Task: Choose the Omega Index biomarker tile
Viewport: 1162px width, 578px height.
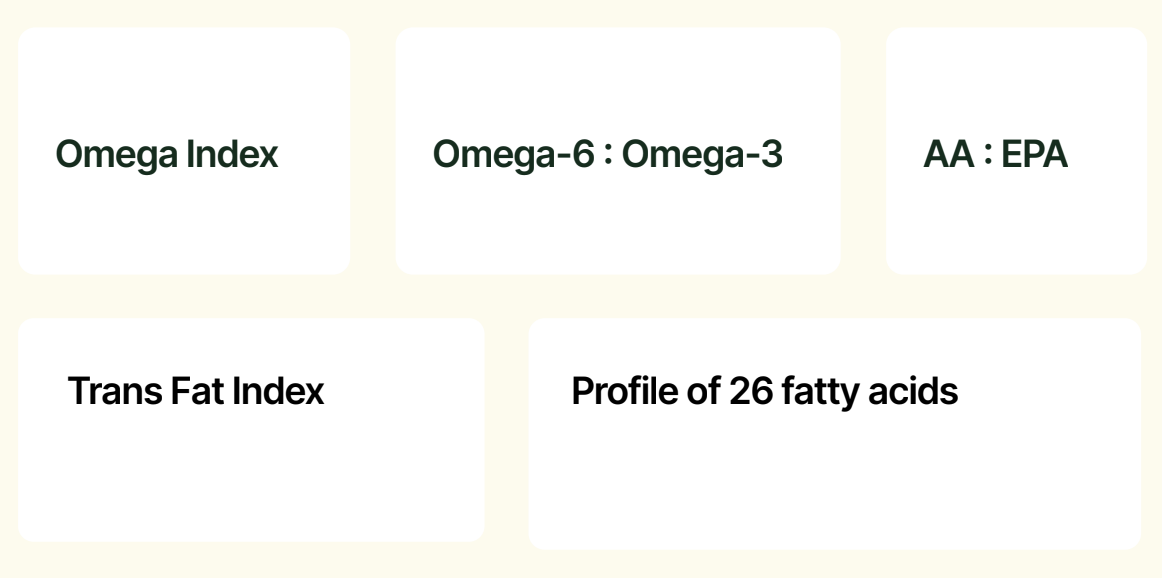Action: tap(184, 151)
